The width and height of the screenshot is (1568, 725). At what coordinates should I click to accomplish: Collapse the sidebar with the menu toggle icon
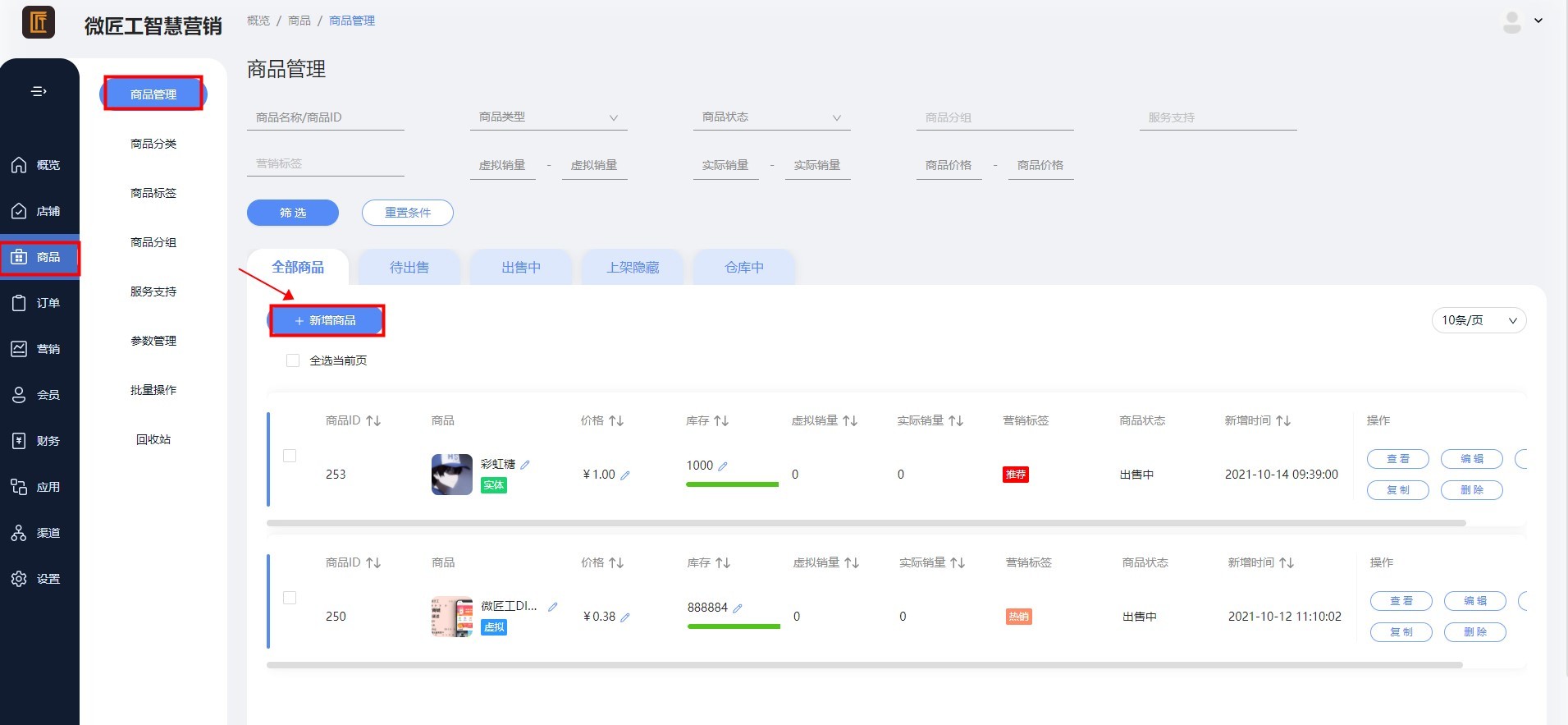[x=39, y=91]
